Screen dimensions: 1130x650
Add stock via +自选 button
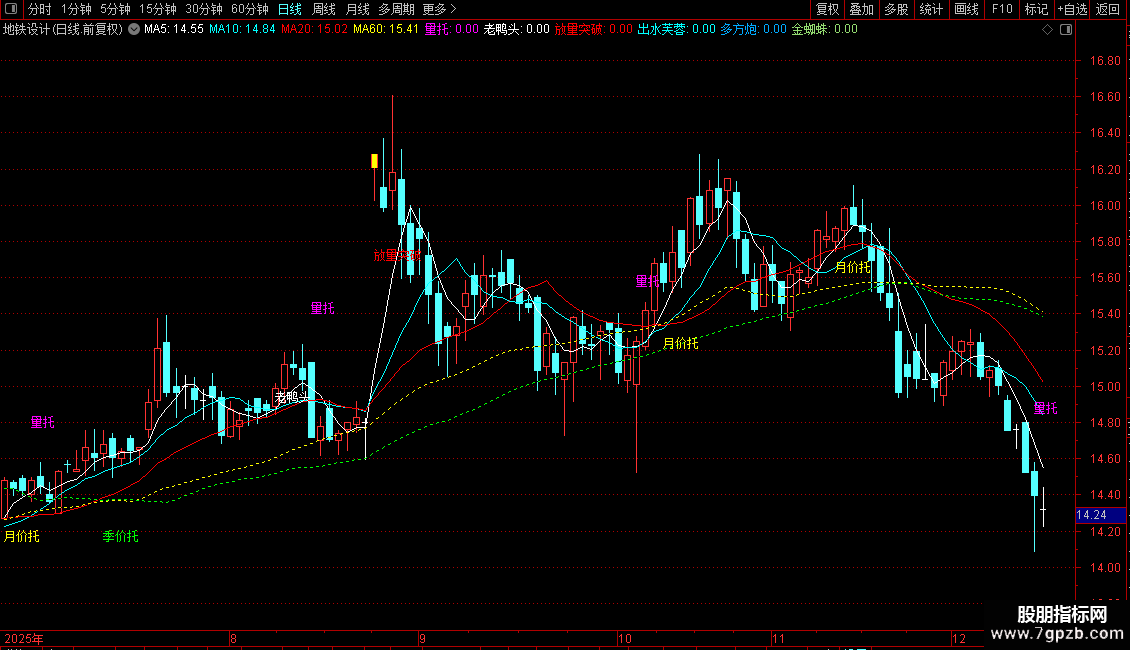1072,9
